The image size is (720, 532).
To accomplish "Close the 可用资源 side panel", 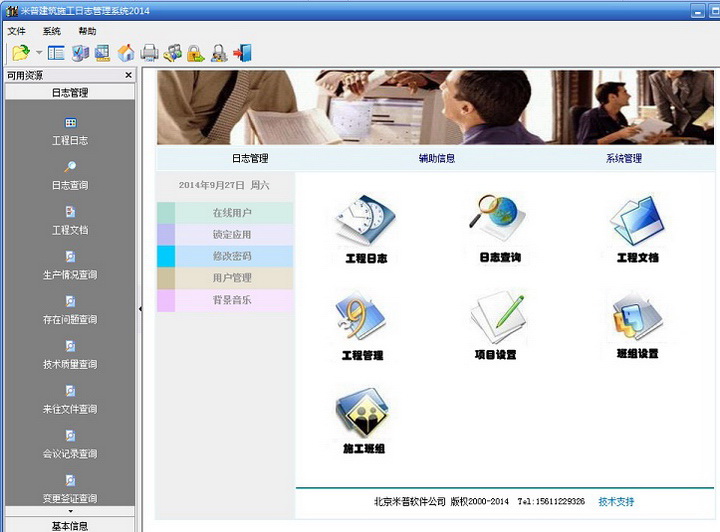I will (x=129, y=75).
